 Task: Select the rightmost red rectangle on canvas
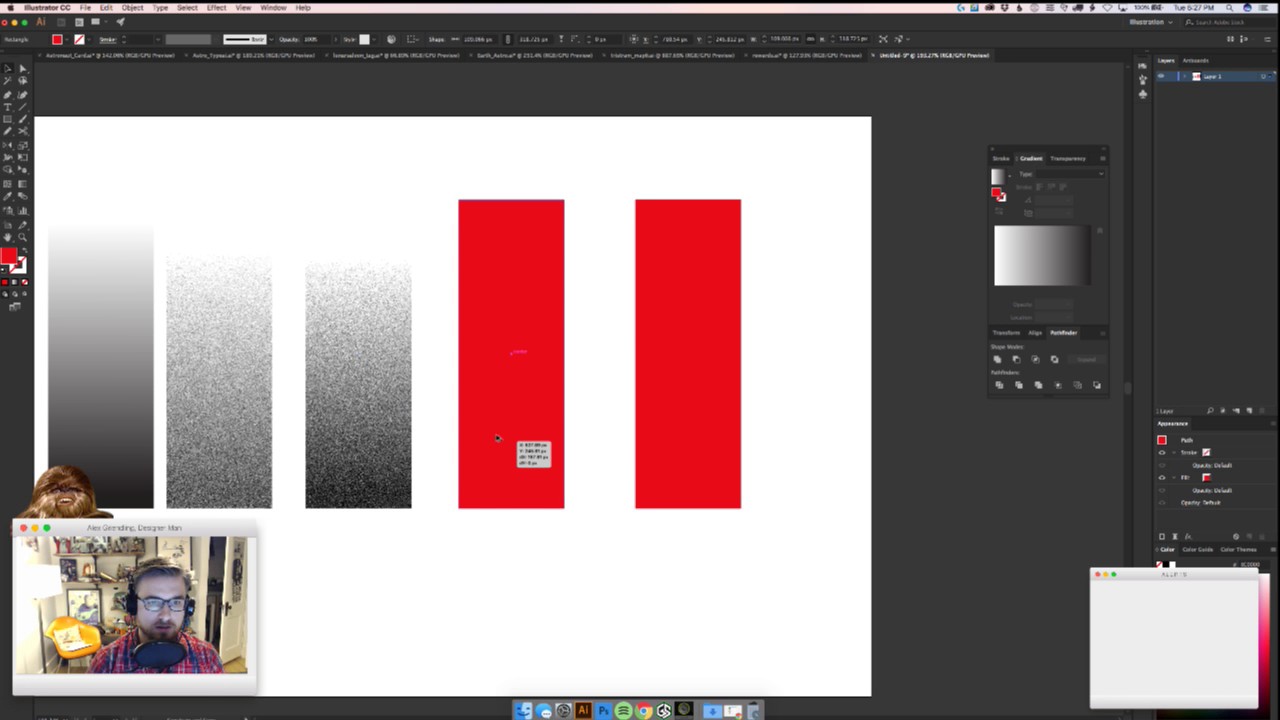point(688,354)
